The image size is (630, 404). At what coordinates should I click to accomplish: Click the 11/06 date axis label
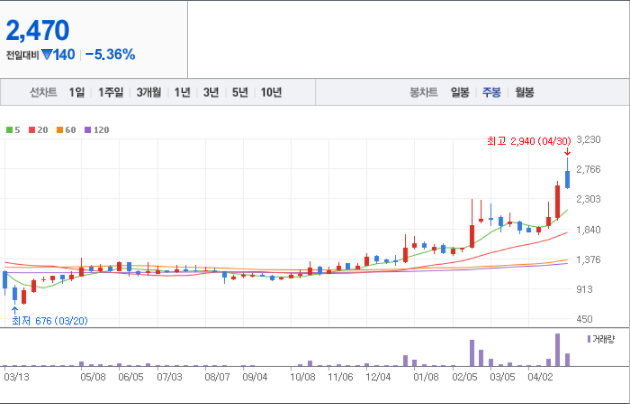(340, 377)
